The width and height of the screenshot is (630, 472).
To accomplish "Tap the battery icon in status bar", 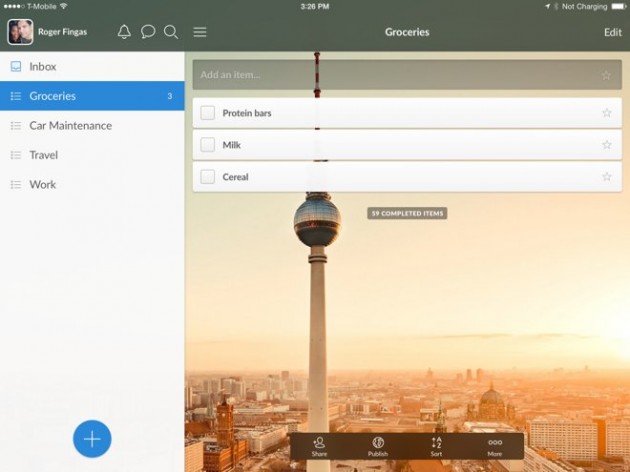I will click(619, 6).
